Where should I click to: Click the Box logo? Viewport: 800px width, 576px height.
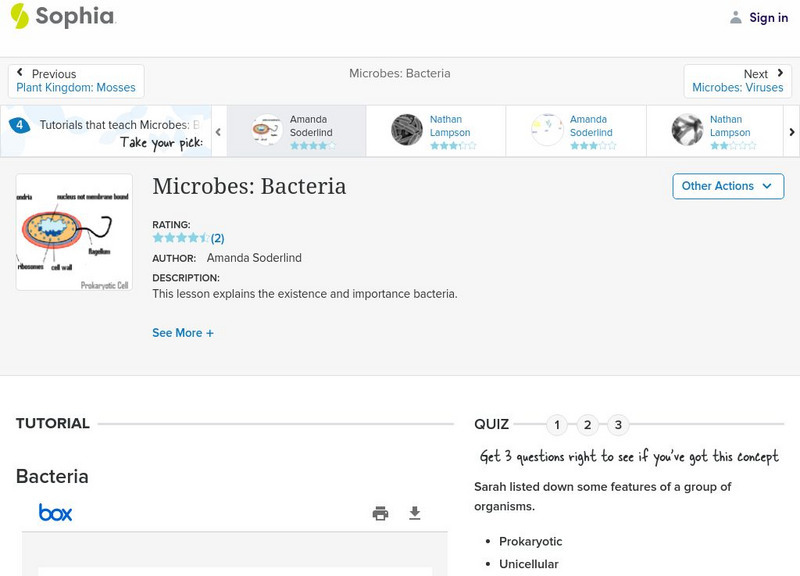click(x=55, y=513)
